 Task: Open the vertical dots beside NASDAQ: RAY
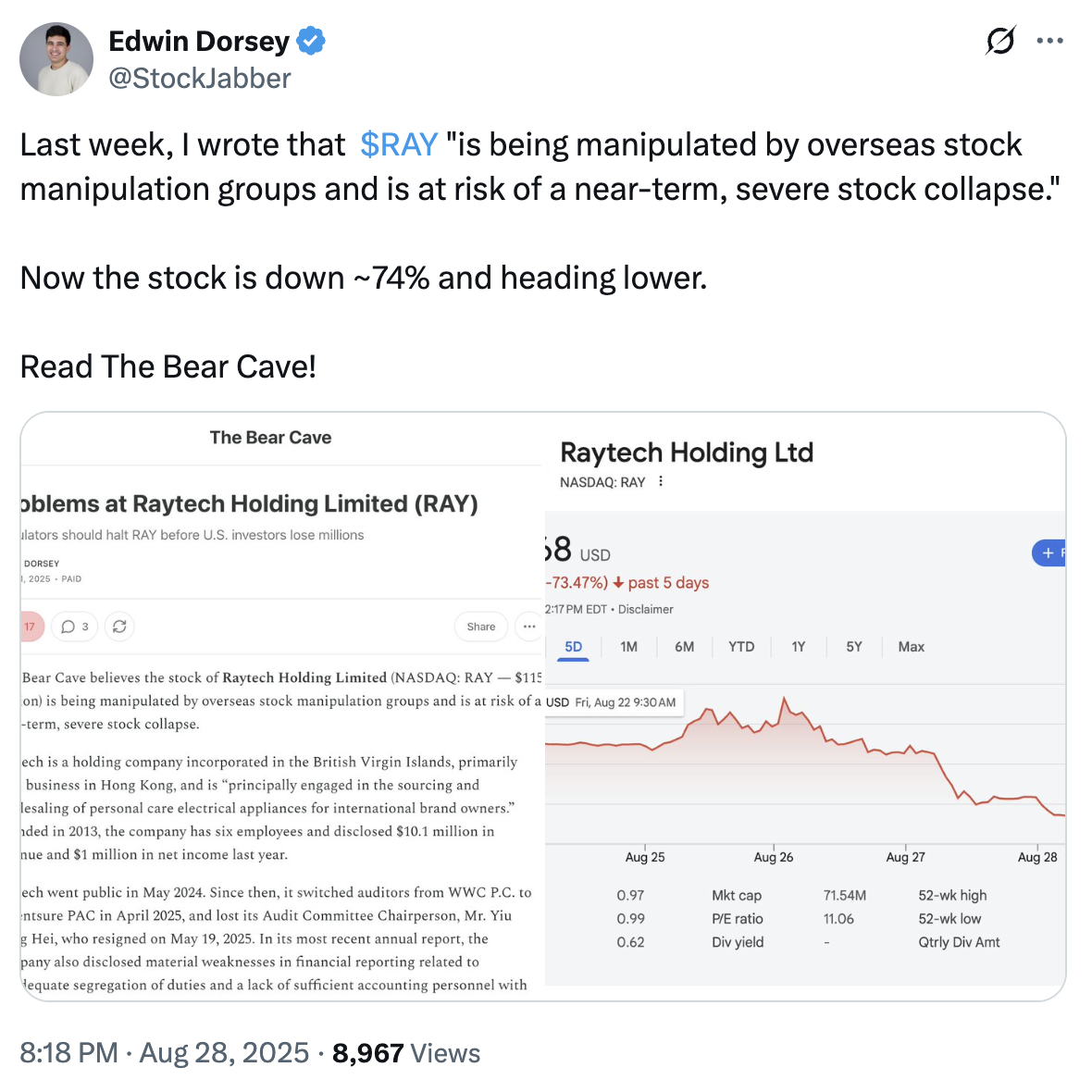661,481
